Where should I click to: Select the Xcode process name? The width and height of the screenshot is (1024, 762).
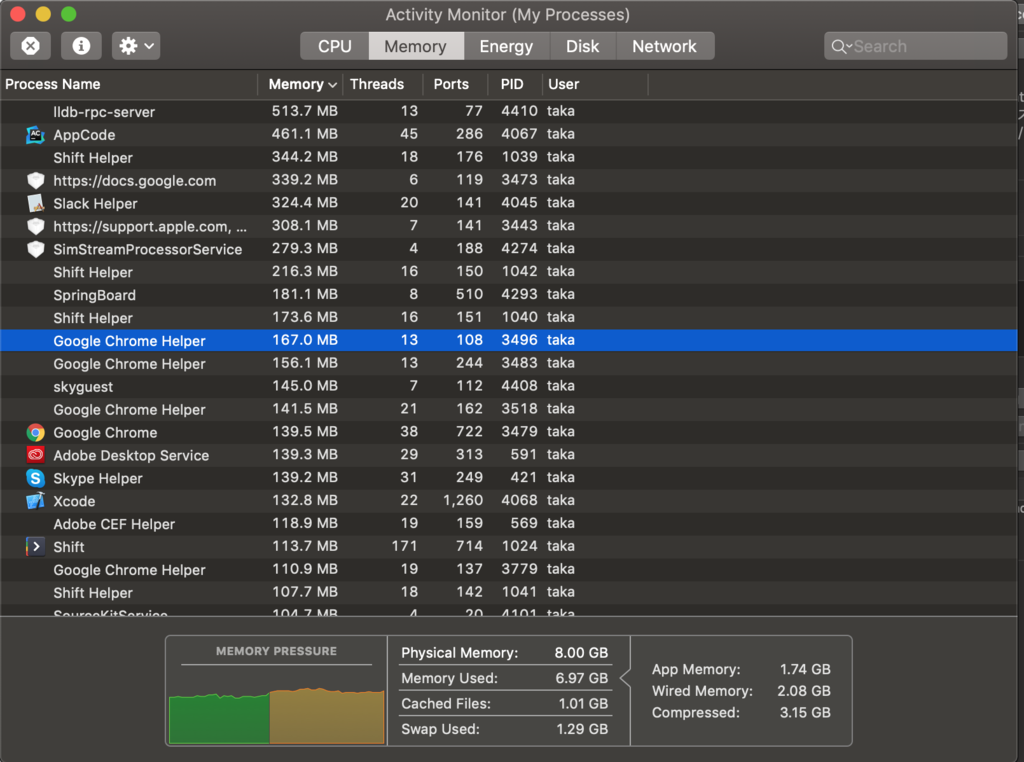tap(74, 501)
